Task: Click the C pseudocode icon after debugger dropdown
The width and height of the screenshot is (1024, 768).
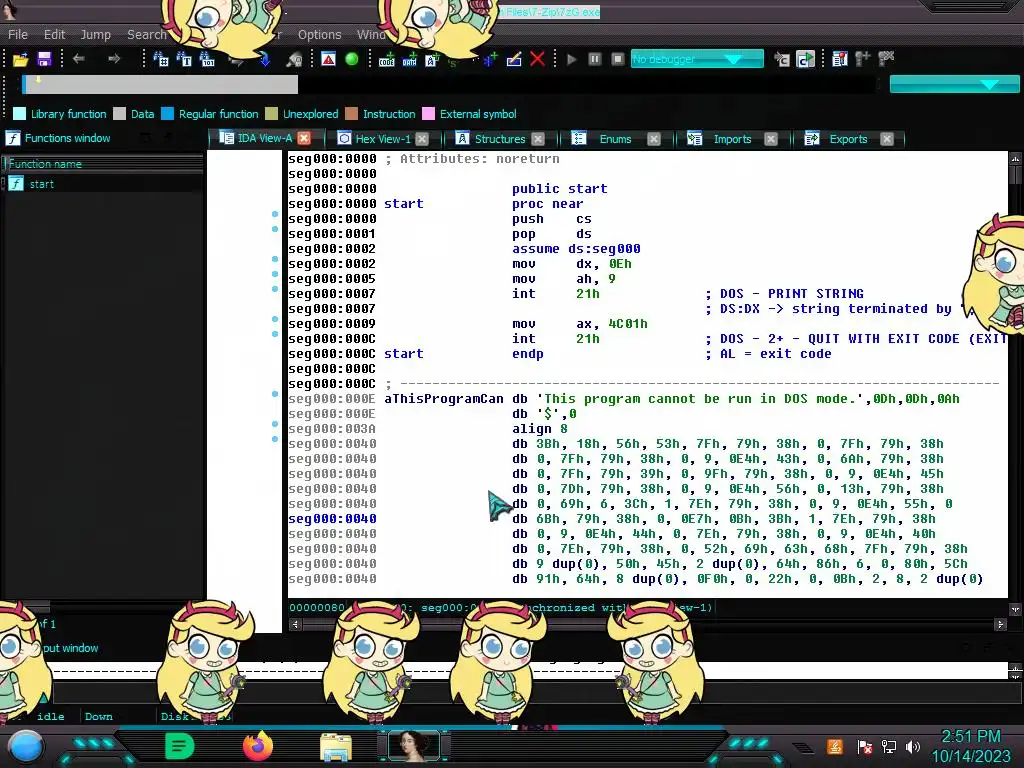Action: point(782,59)
